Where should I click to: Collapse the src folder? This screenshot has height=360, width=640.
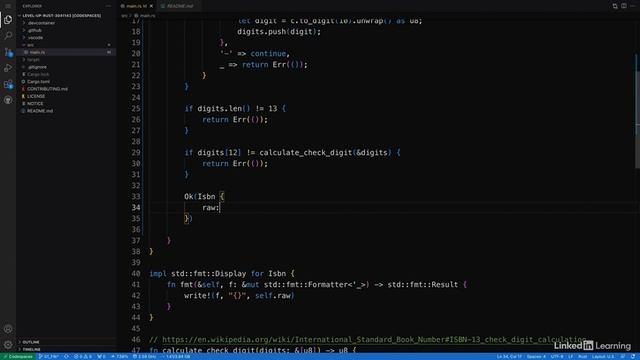point(30,45)
